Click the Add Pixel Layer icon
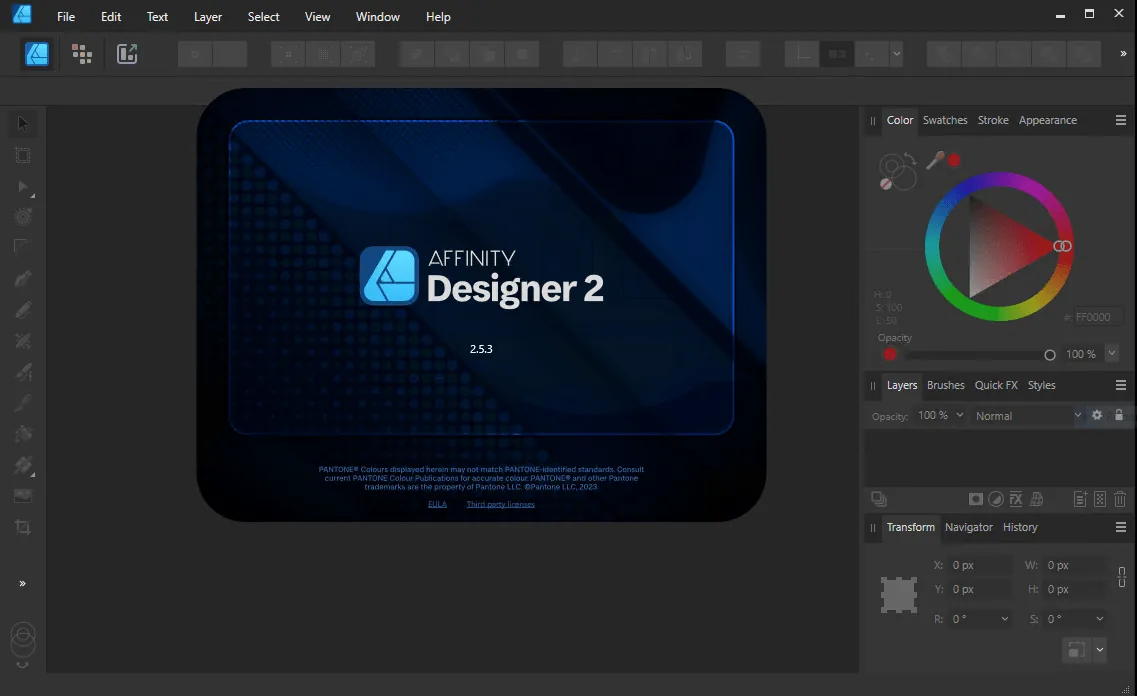This screenshot has width=1137, height=696. tap(1100, 499)
